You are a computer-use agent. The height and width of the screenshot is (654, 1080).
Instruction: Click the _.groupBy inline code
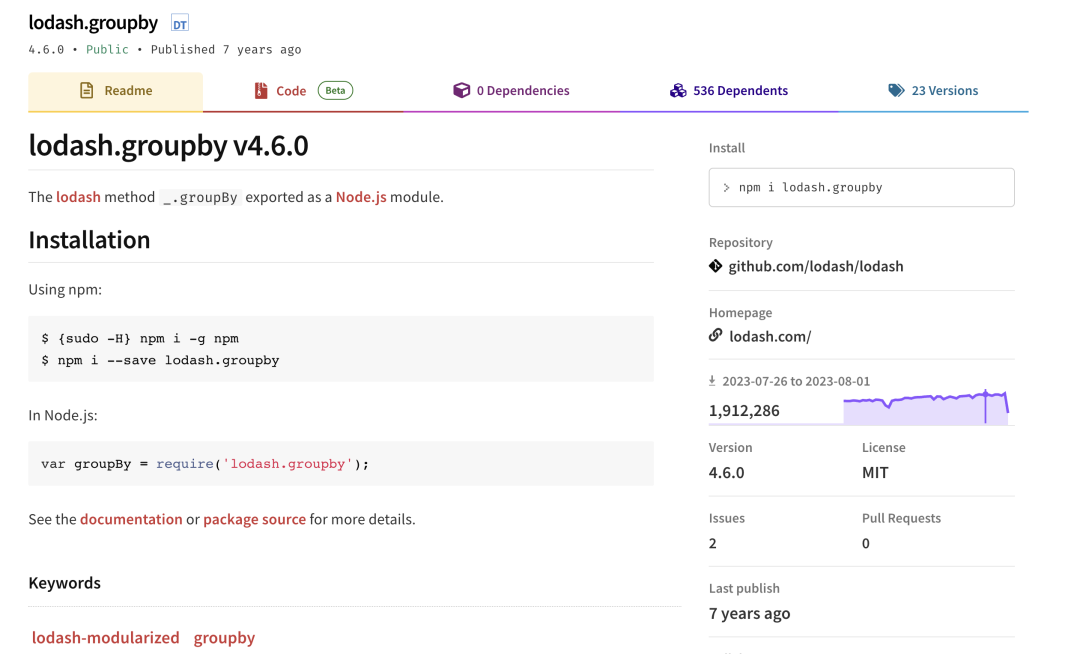(200, 198)
